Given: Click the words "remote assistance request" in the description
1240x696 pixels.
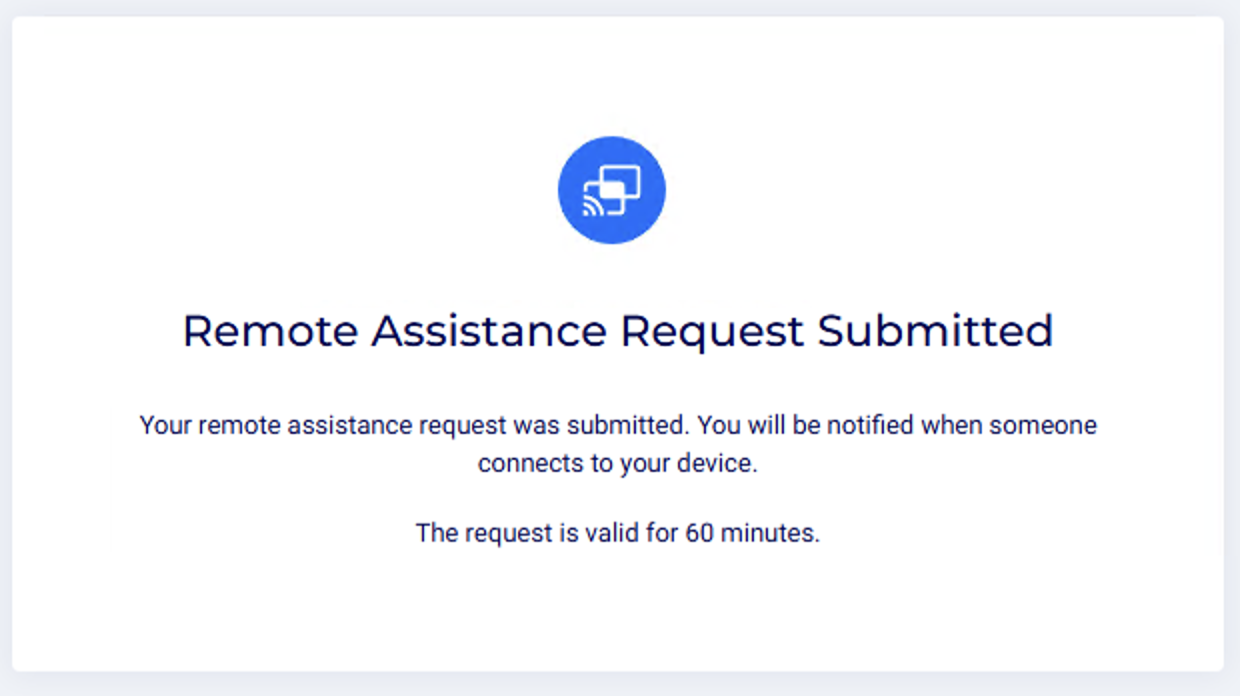Looking at the screenshot, I should 353,425.
